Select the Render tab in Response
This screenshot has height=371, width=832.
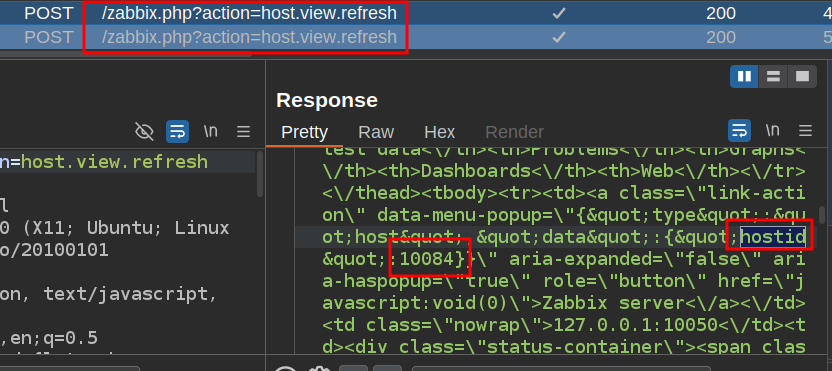[515, 132]
